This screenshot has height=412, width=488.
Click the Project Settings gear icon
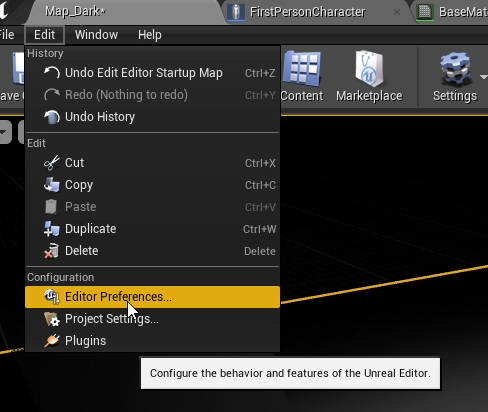[x=52, y=319]
